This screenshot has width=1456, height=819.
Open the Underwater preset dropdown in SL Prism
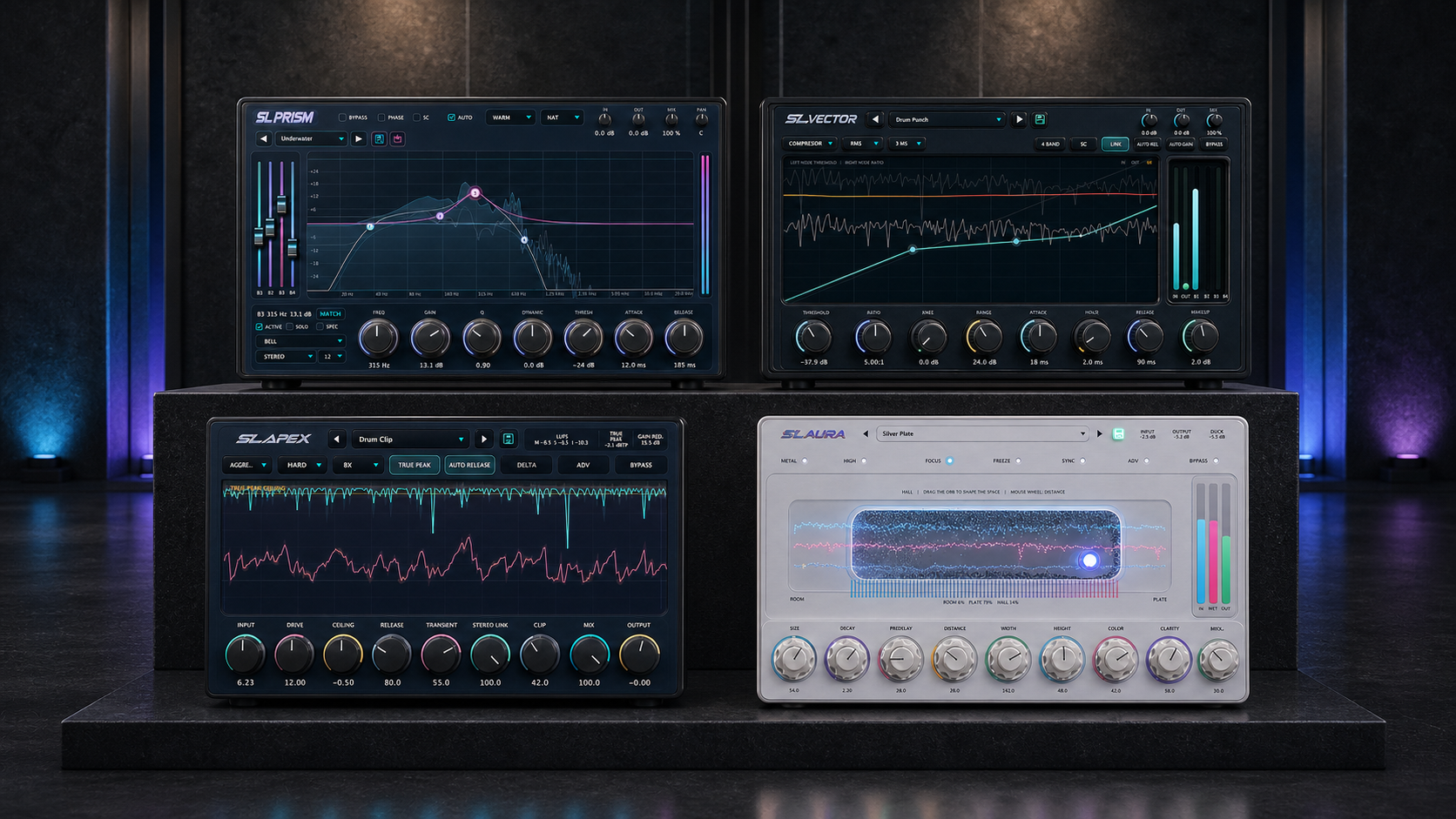point(311,138)
